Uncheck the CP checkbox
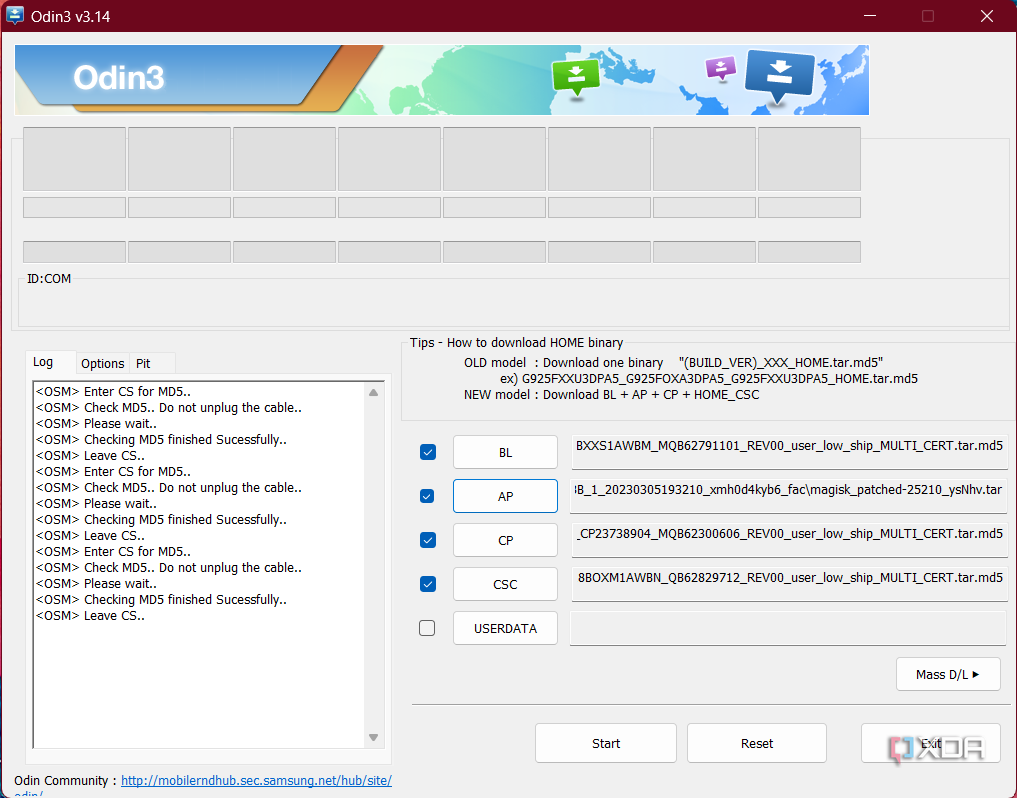 427,540
